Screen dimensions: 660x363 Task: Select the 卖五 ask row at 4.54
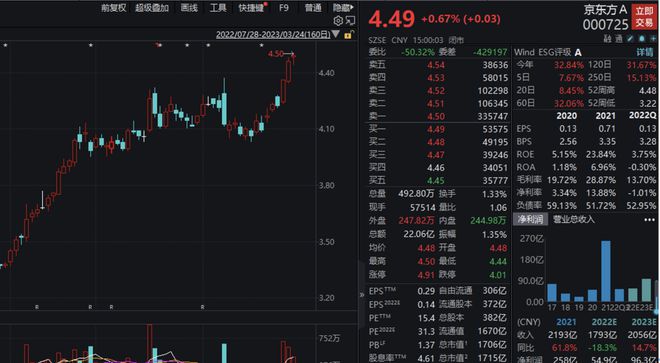click(x=438, y=65)
